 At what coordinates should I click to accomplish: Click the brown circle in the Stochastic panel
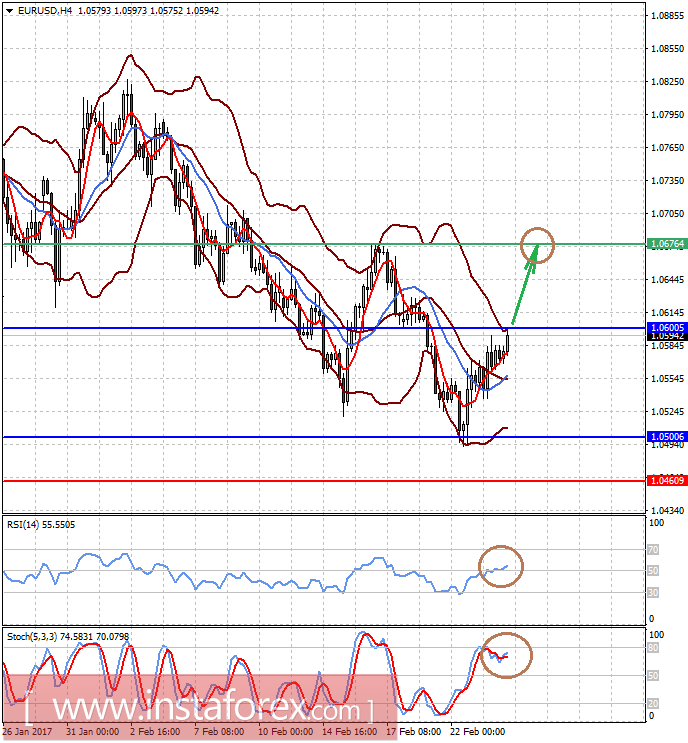pos(507,655)
